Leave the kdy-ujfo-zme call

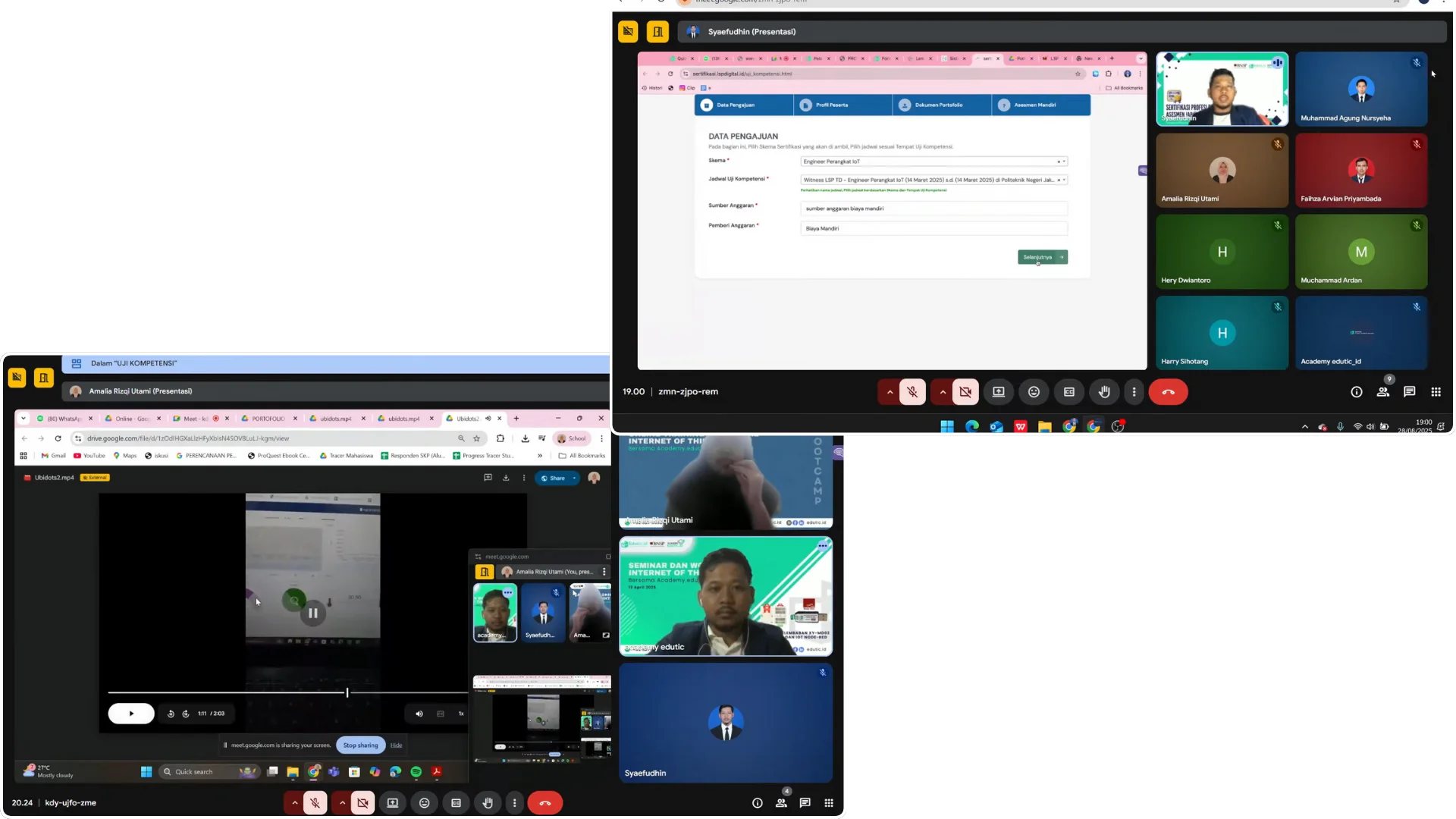coord(545,803)
